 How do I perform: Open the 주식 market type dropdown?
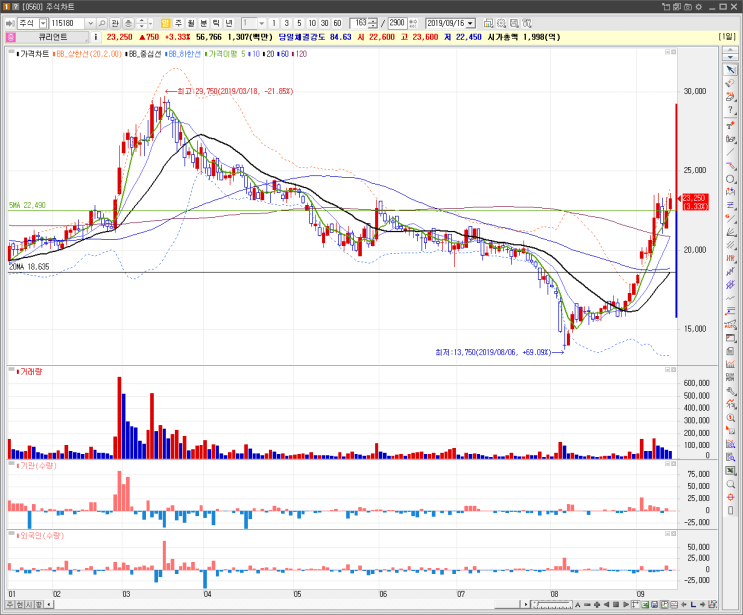(x=43, y=23)
